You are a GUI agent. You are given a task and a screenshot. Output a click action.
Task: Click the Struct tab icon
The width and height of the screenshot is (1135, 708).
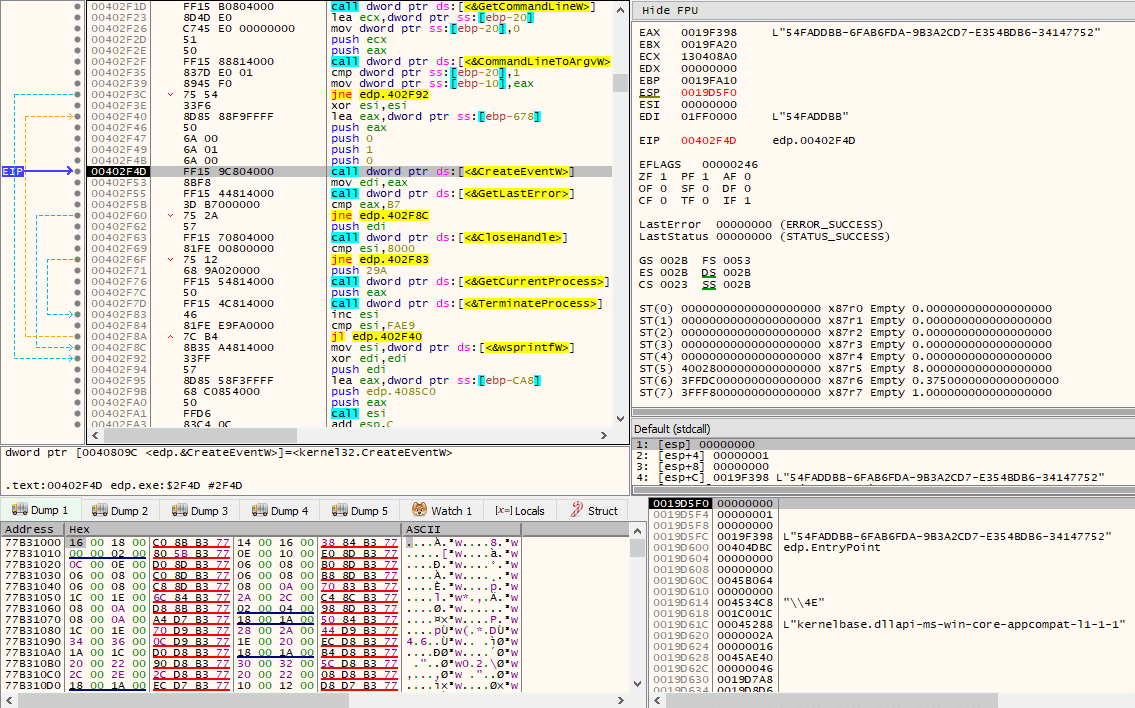click(x=576, y=510)
